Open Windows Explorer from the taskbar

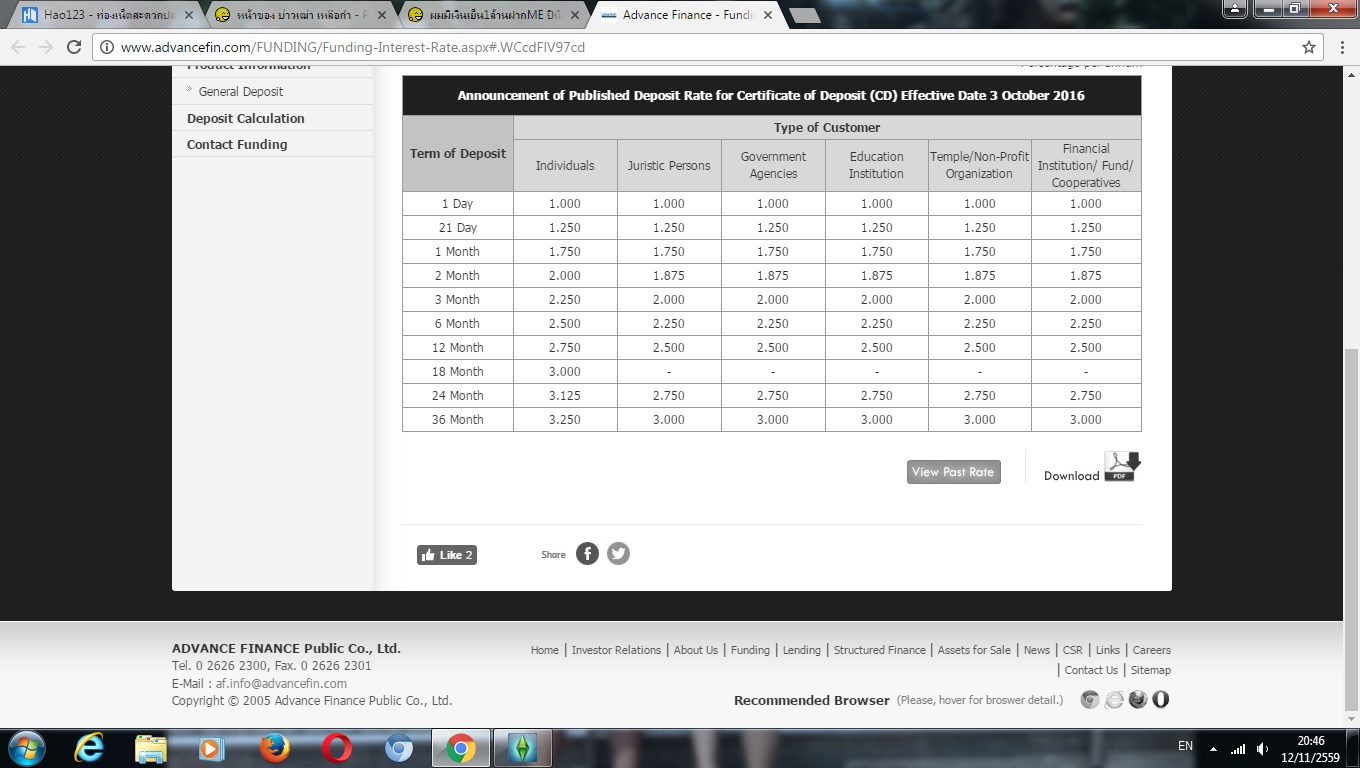click(x=151, y=748)
